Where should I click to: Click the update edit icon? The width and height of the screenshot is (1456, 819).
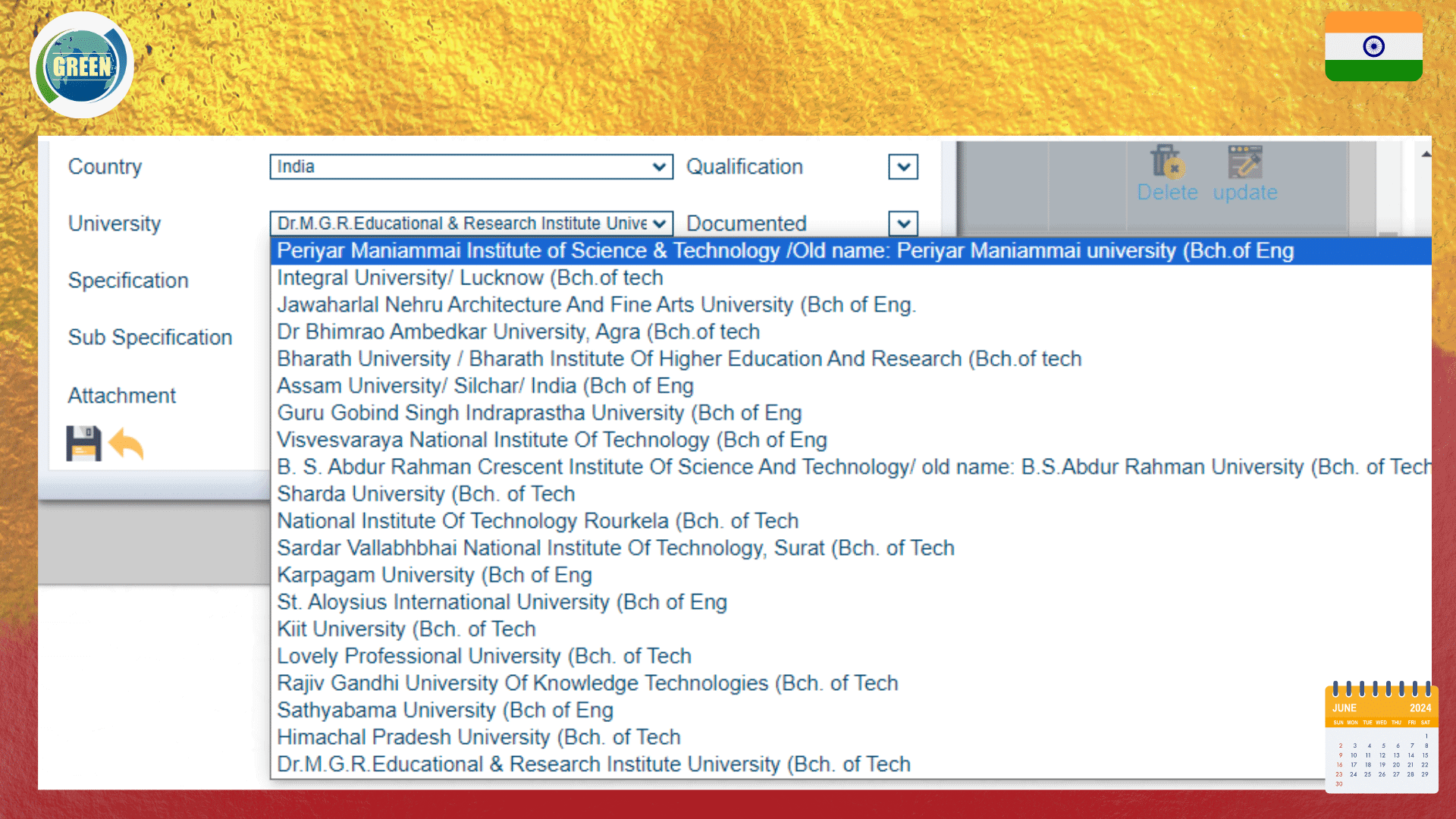tap(1244, 162)
